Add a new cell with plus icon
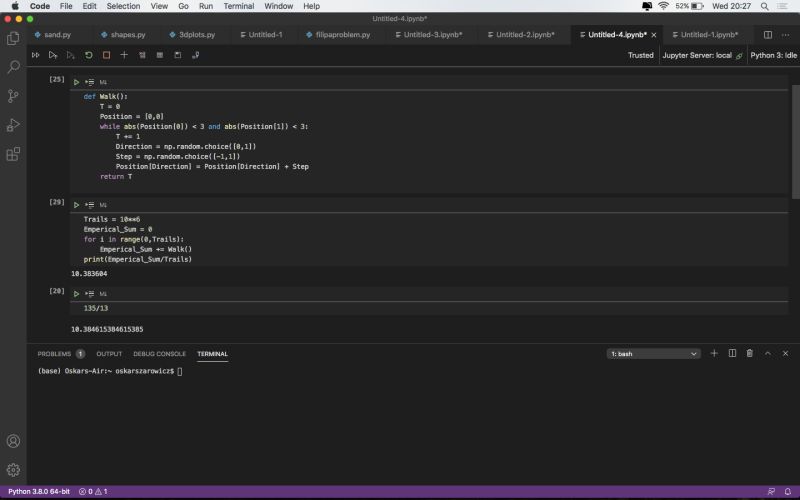 pos(124,55)
